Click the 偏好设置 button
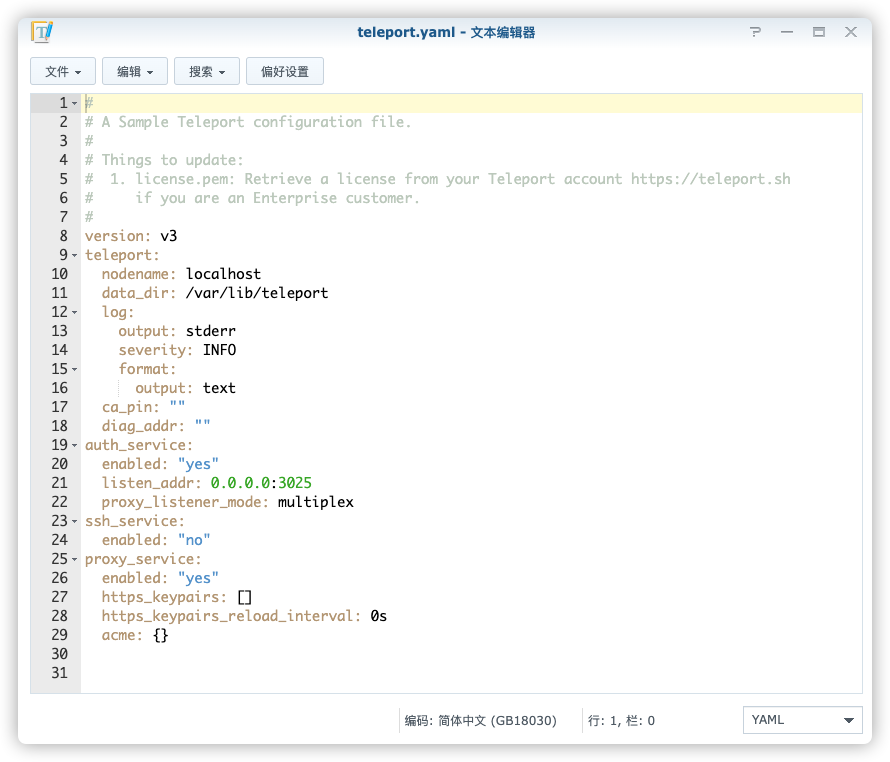890x762 pixels. pos(285,71)
